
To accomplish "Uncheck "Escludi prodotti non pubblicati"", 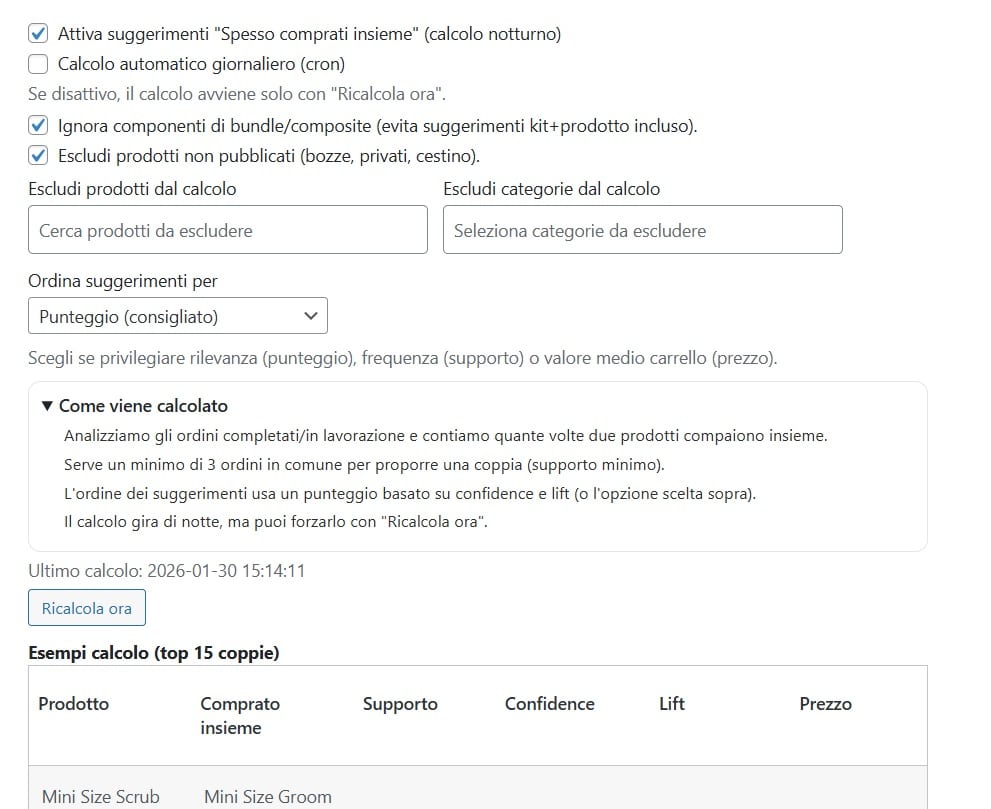I will click(38, 155).
